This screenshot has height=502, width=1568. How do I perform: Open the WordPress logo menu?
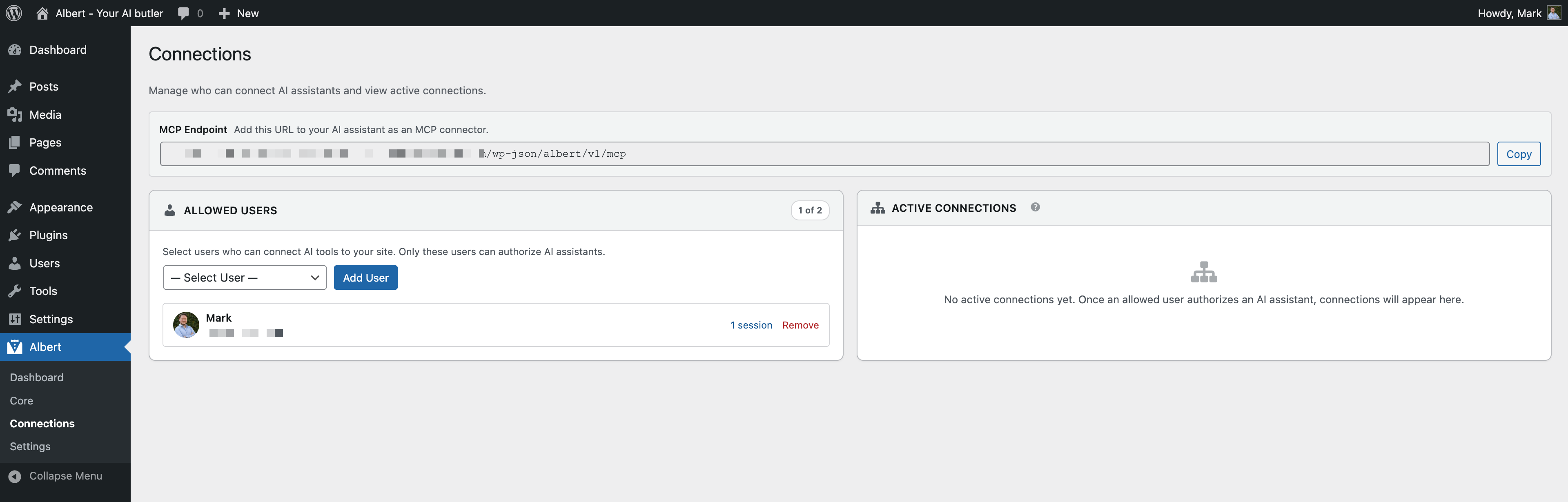click(x=13, y=13)
